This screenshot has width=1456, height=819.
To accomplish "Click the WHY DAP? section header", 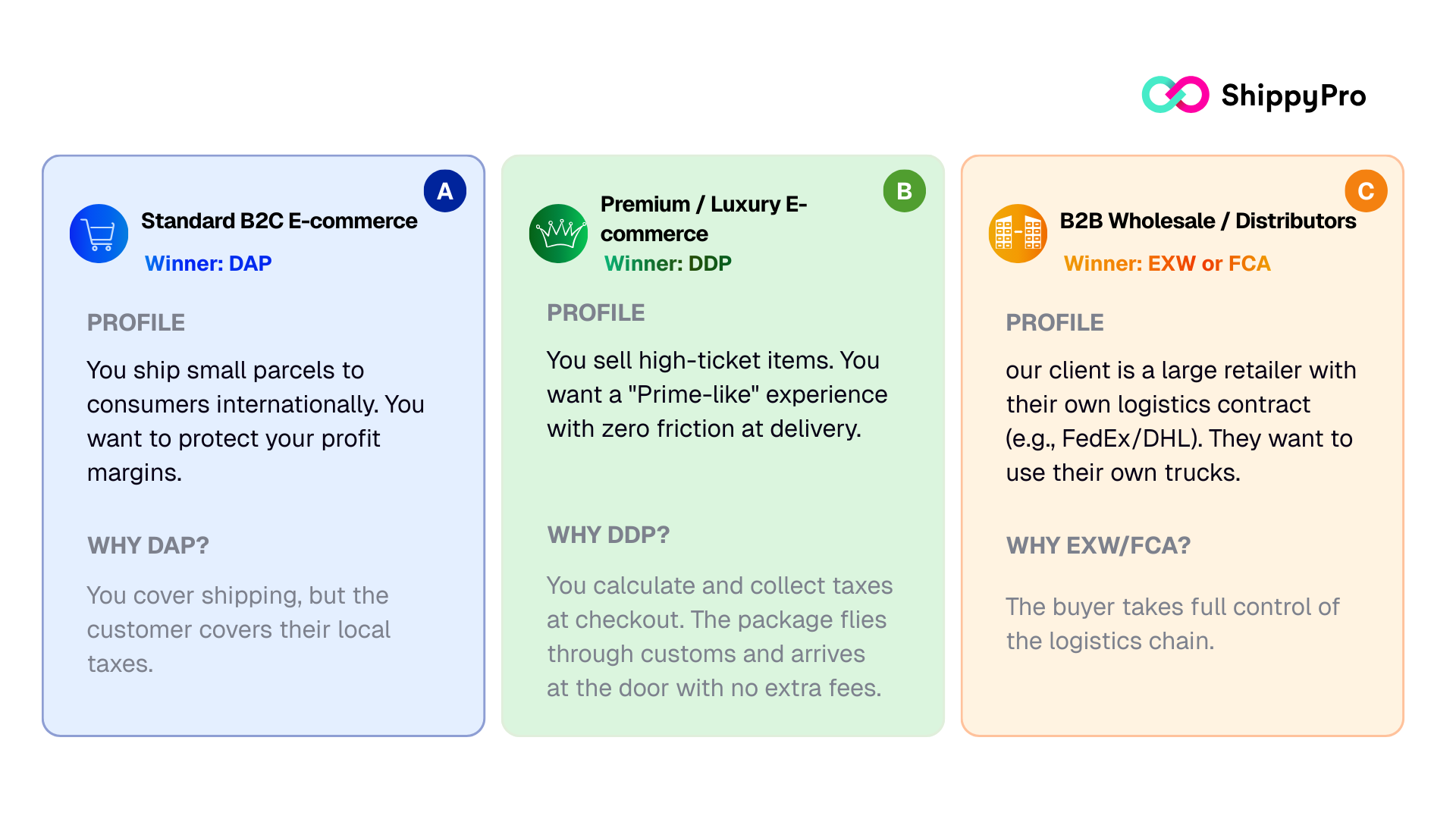I will click(x=148, y=545).
